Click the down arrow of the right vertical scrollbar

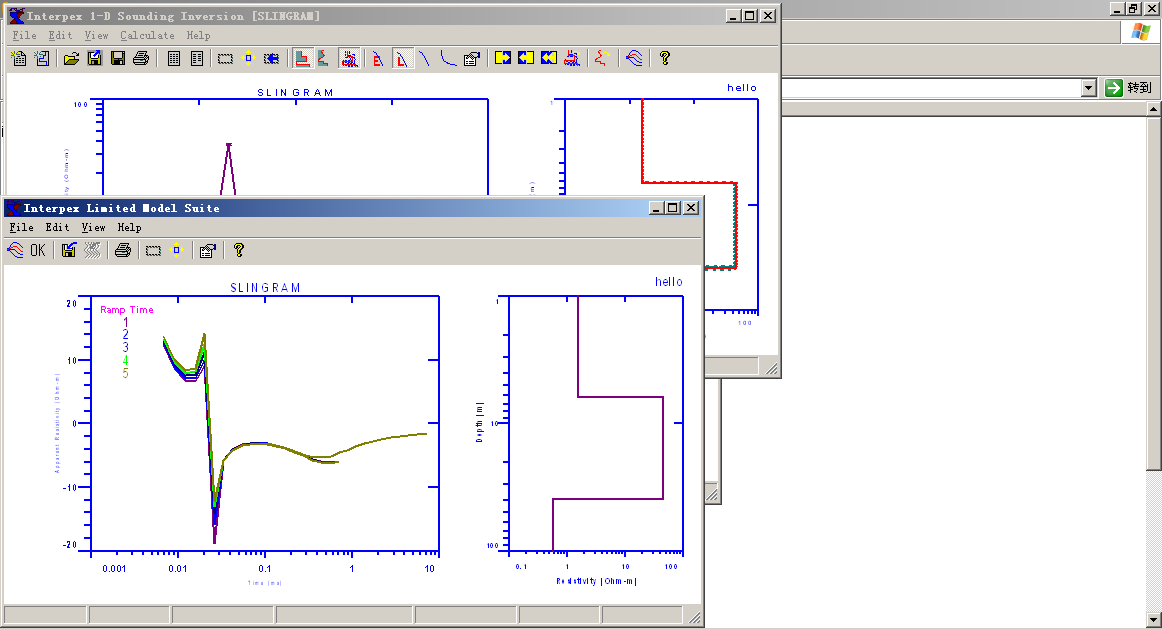click(1154, 619)
